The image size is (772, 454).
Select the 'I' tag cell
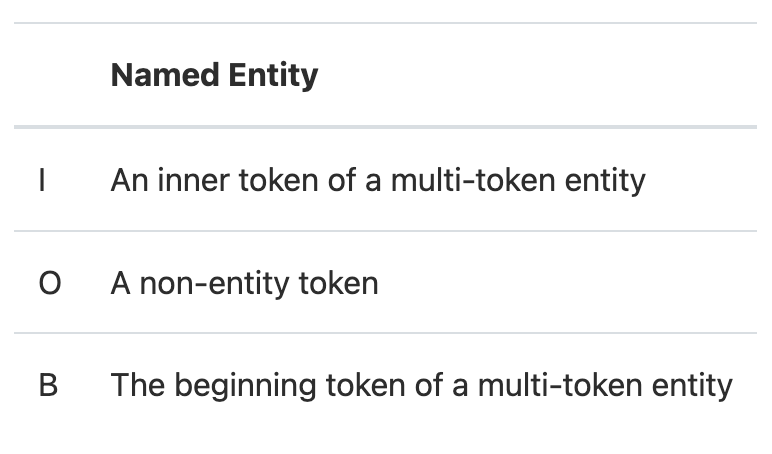click(42, 180)
